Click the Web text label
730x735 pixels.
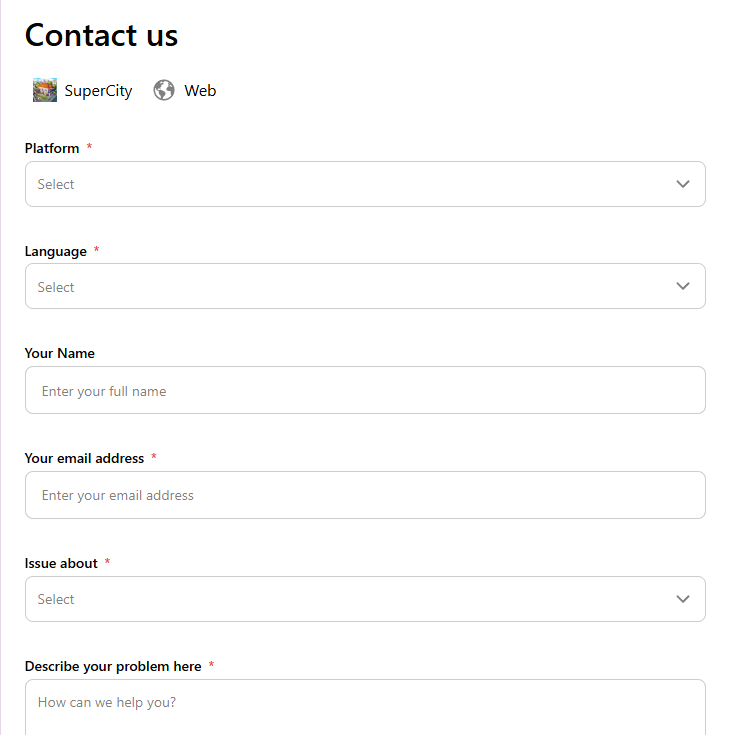click(x=200, y=91)
